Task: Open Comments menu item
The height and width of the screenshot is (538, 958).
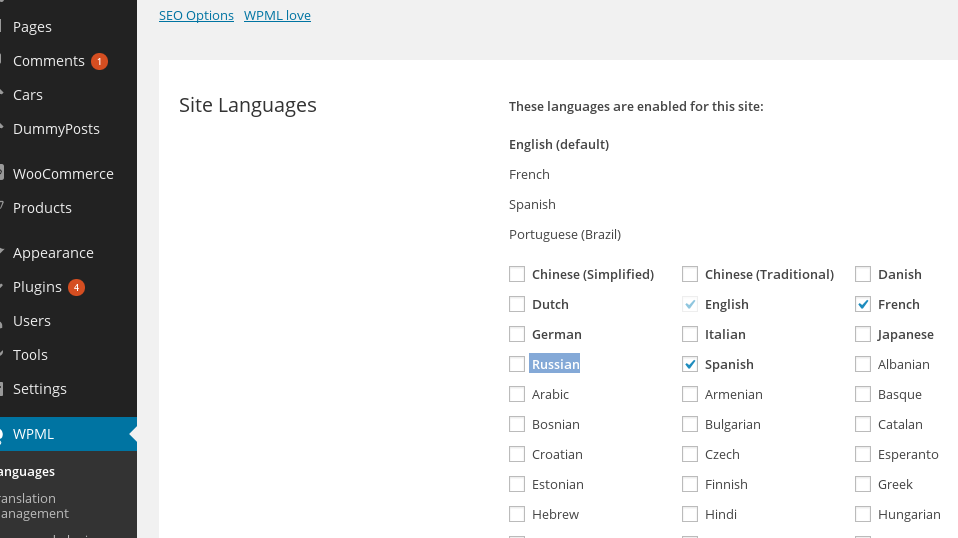Action: click(x=48, y=61)
